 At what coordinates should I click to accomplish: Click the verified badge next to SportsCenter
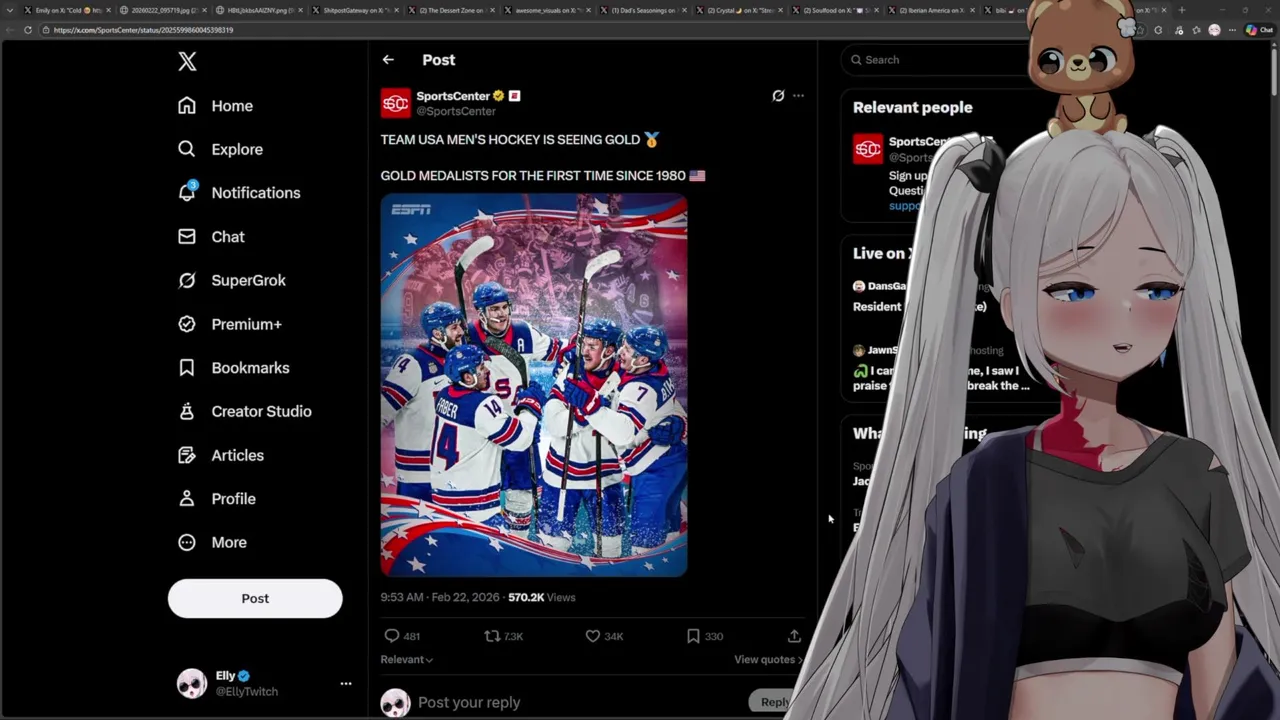click(498, 96)
